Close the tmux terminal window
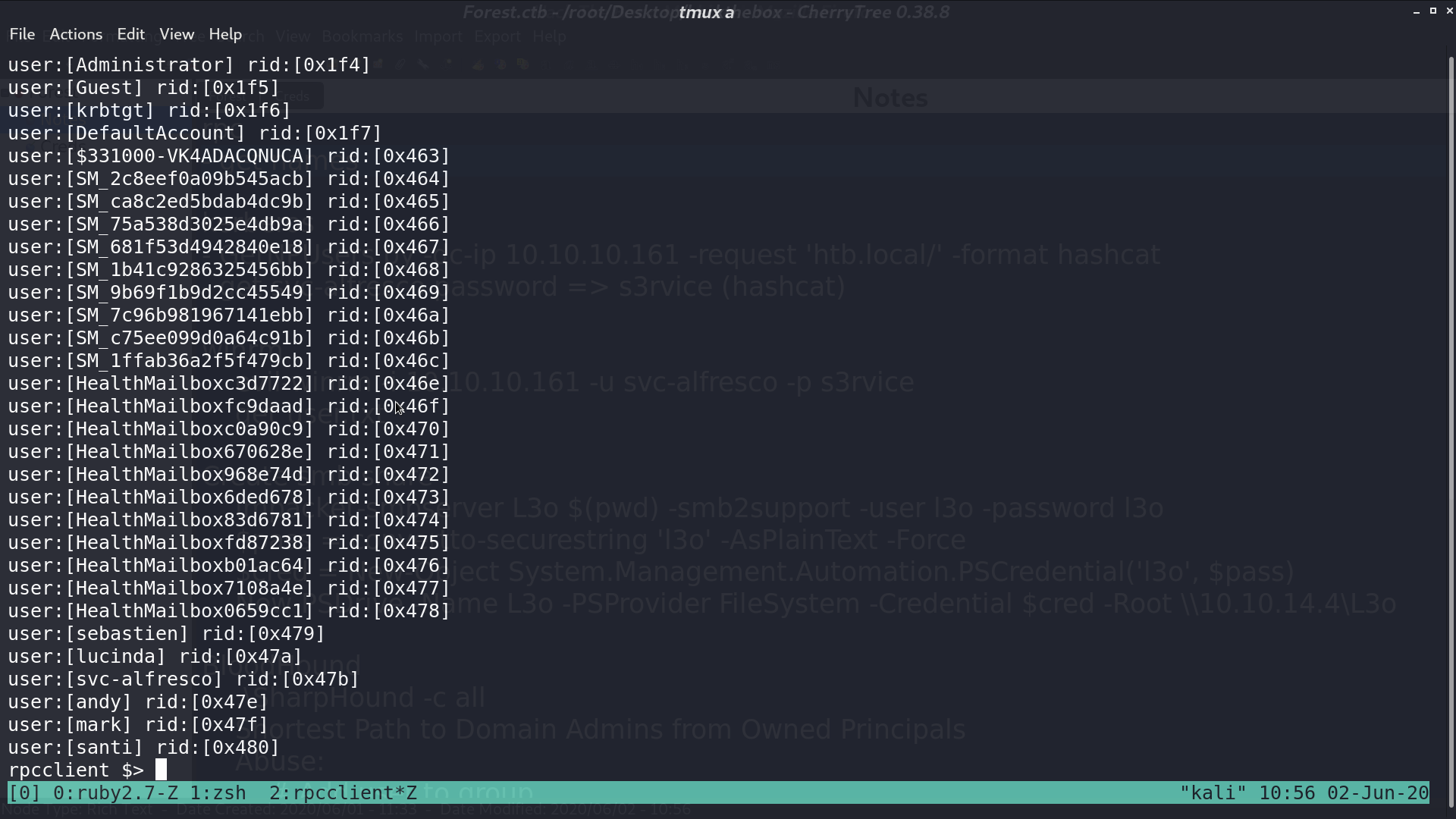The height and width of the screenshot is (819, 1456). [1449, 11]
